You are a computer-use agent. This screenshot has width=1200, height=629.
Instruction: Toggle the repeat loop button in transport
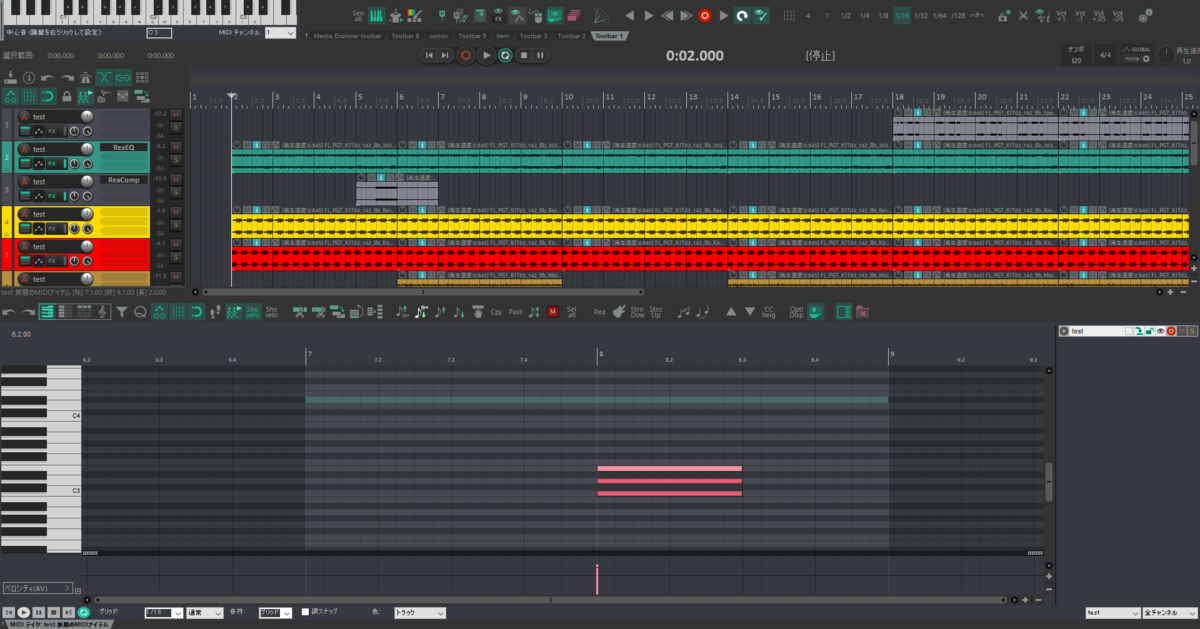click(506, 55)
